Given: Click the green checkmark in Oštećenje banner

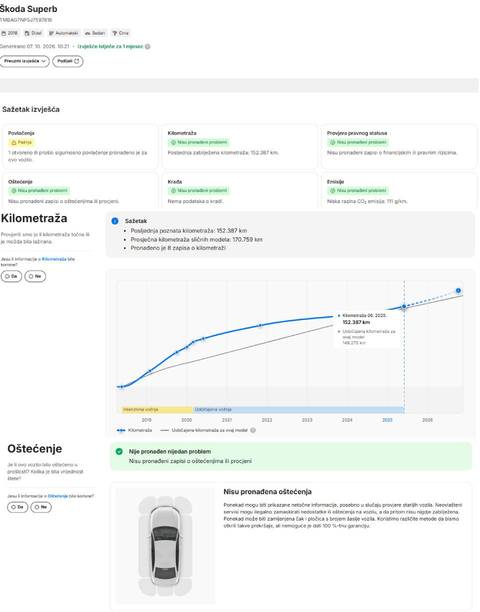Looking at the screenshot, I should 119,452.
